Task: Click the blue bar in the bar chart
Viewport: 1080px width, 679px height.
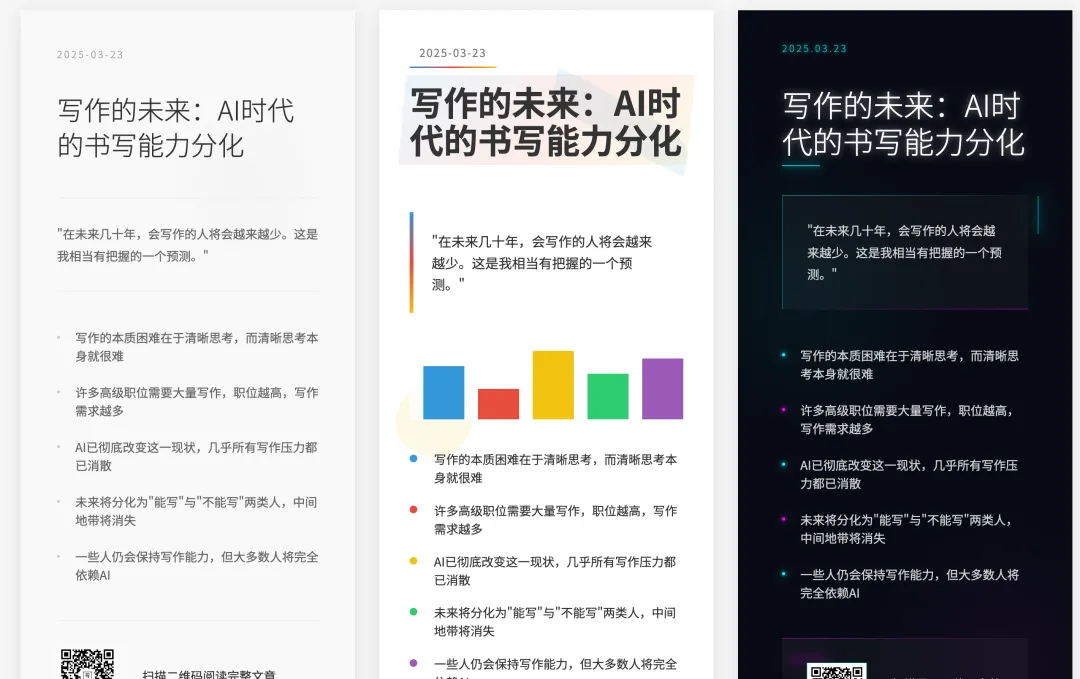Action: point(444,393)
